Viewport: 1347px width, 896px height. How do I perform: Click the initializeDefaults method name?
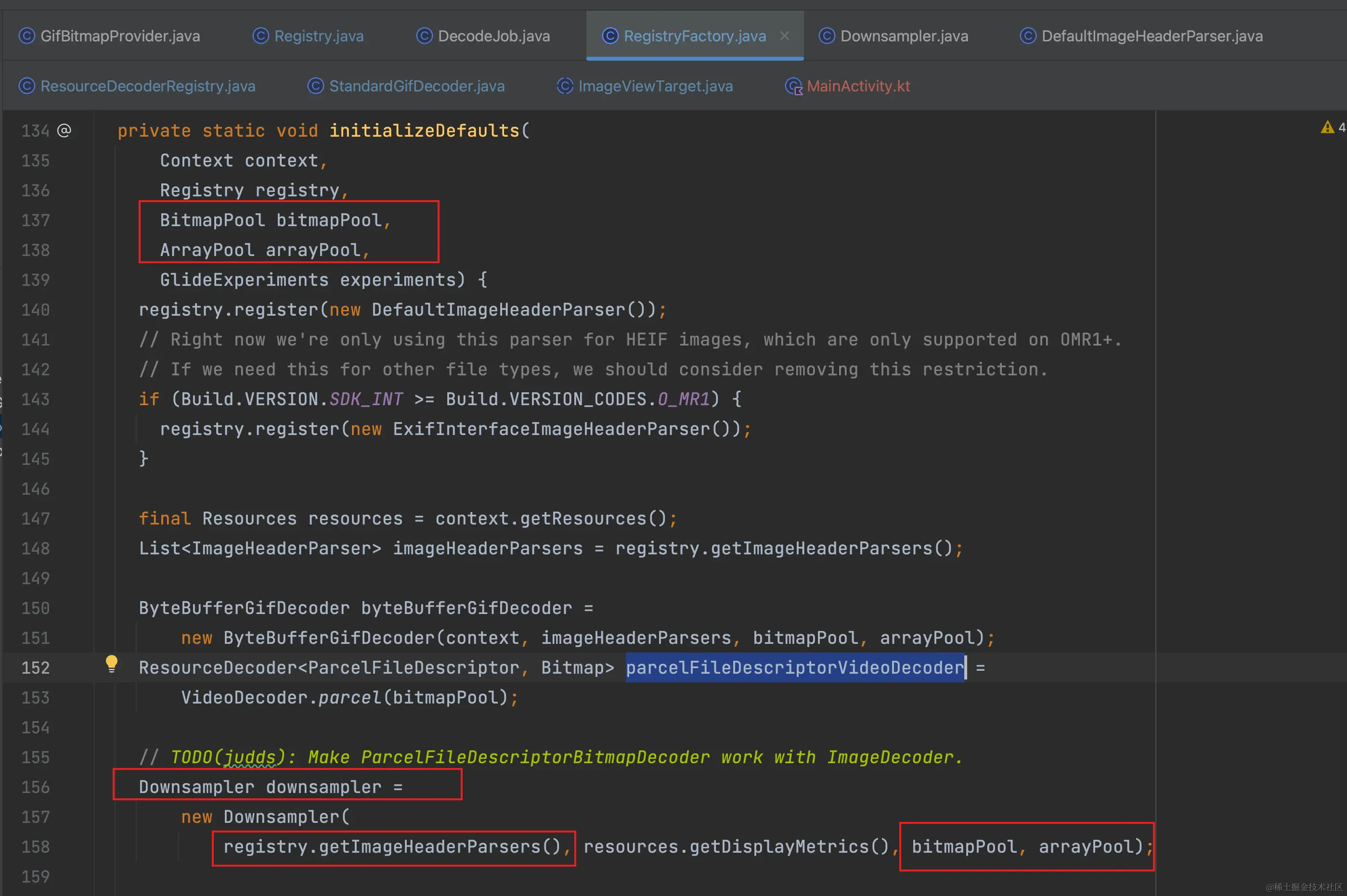click(x=424, y=131)
